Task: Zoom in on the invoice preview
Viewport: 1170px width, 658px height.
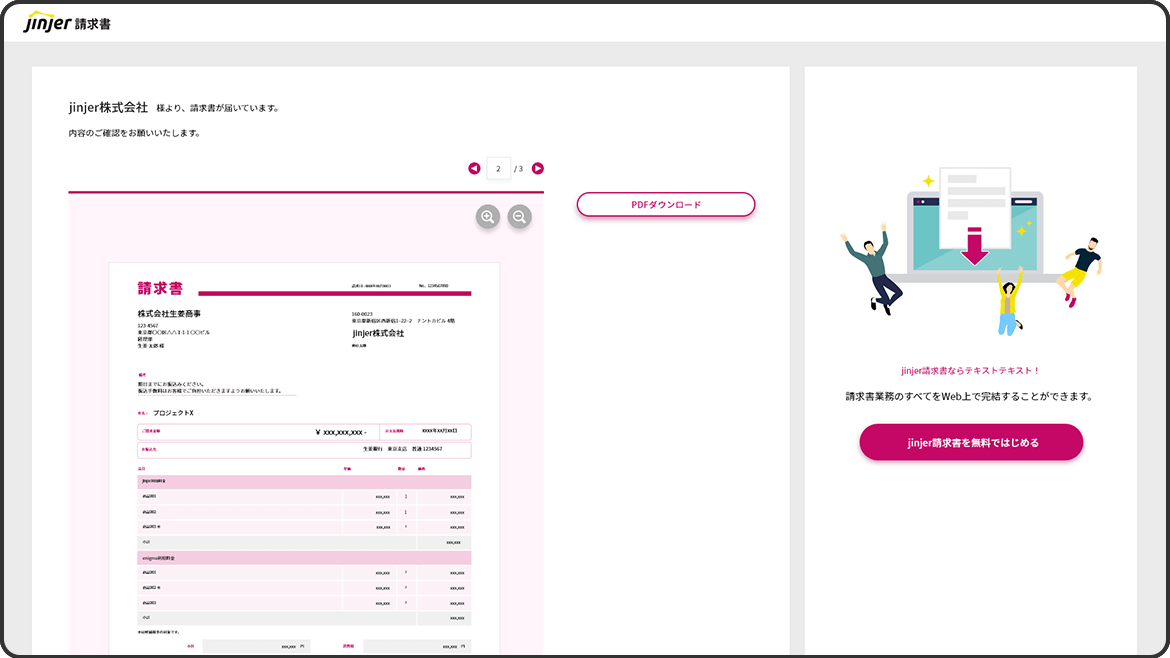Action: coord(487,217)
